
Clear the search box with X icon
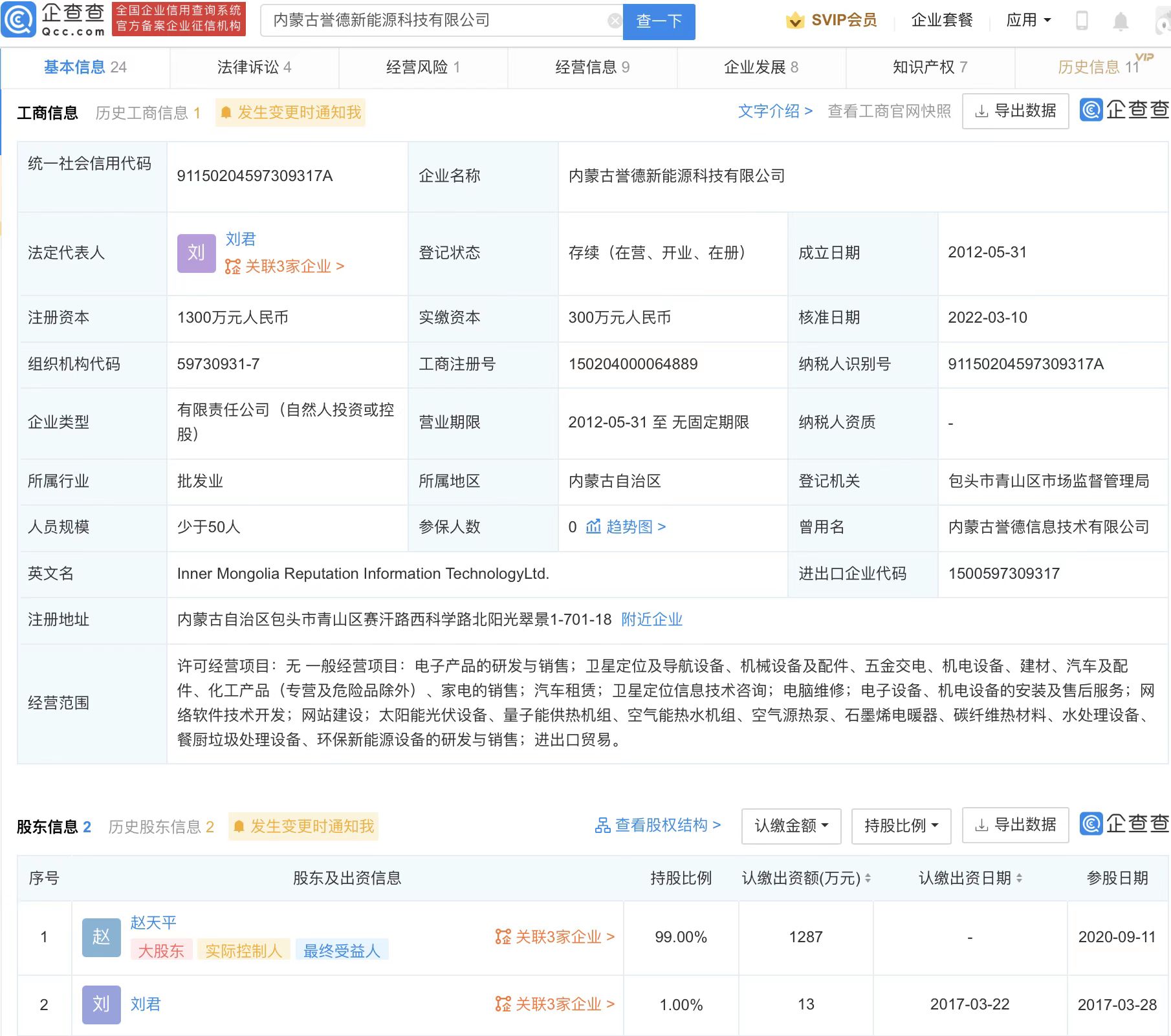[x=615, y=21]
